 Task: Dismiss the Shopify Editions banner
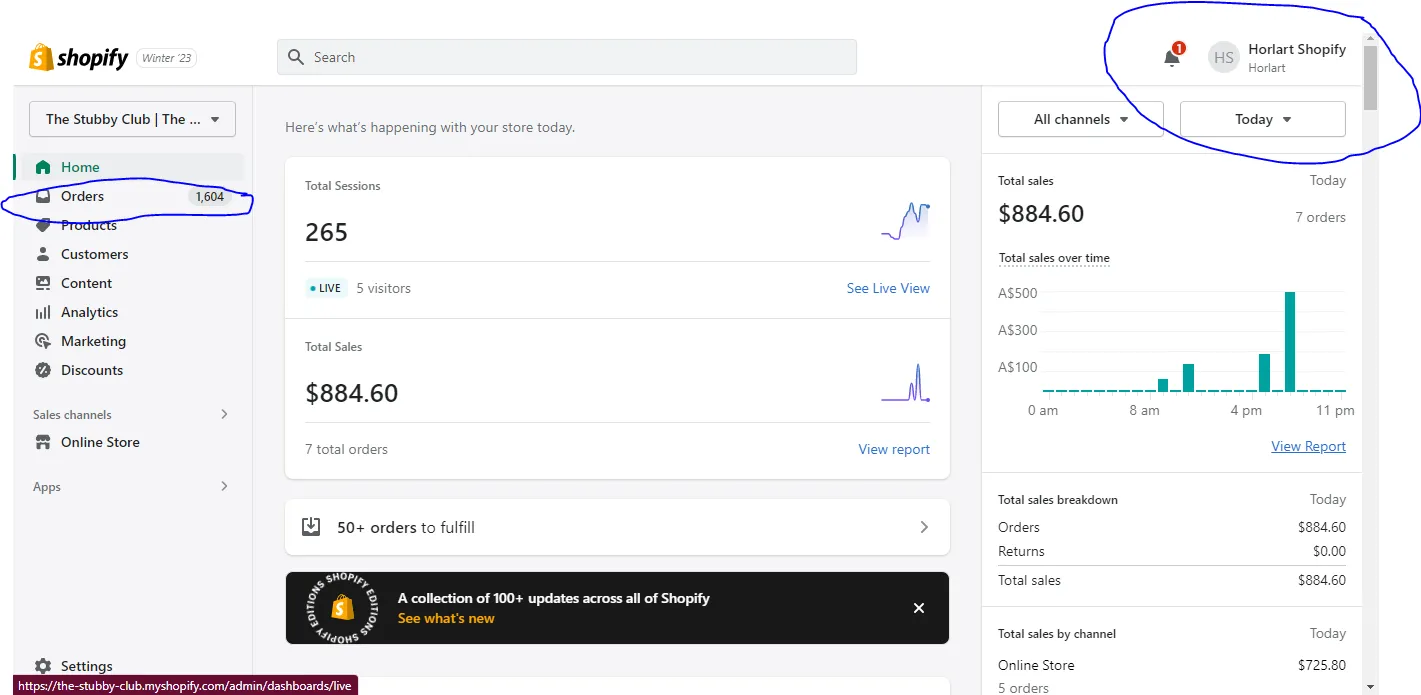click(918, 608)
